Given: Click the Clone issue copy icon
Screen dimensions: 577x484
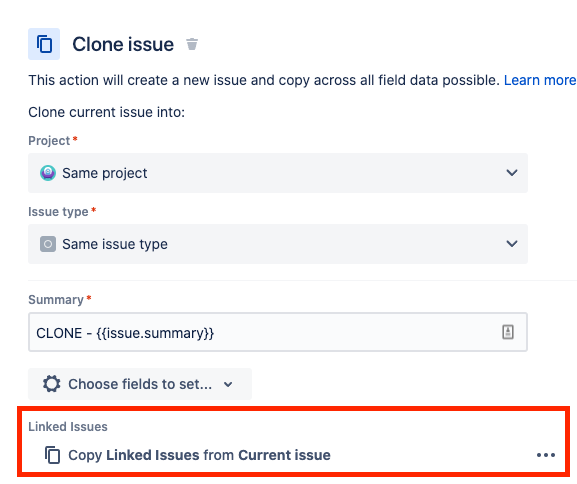Looking at the screenshot, I should 44,44.
